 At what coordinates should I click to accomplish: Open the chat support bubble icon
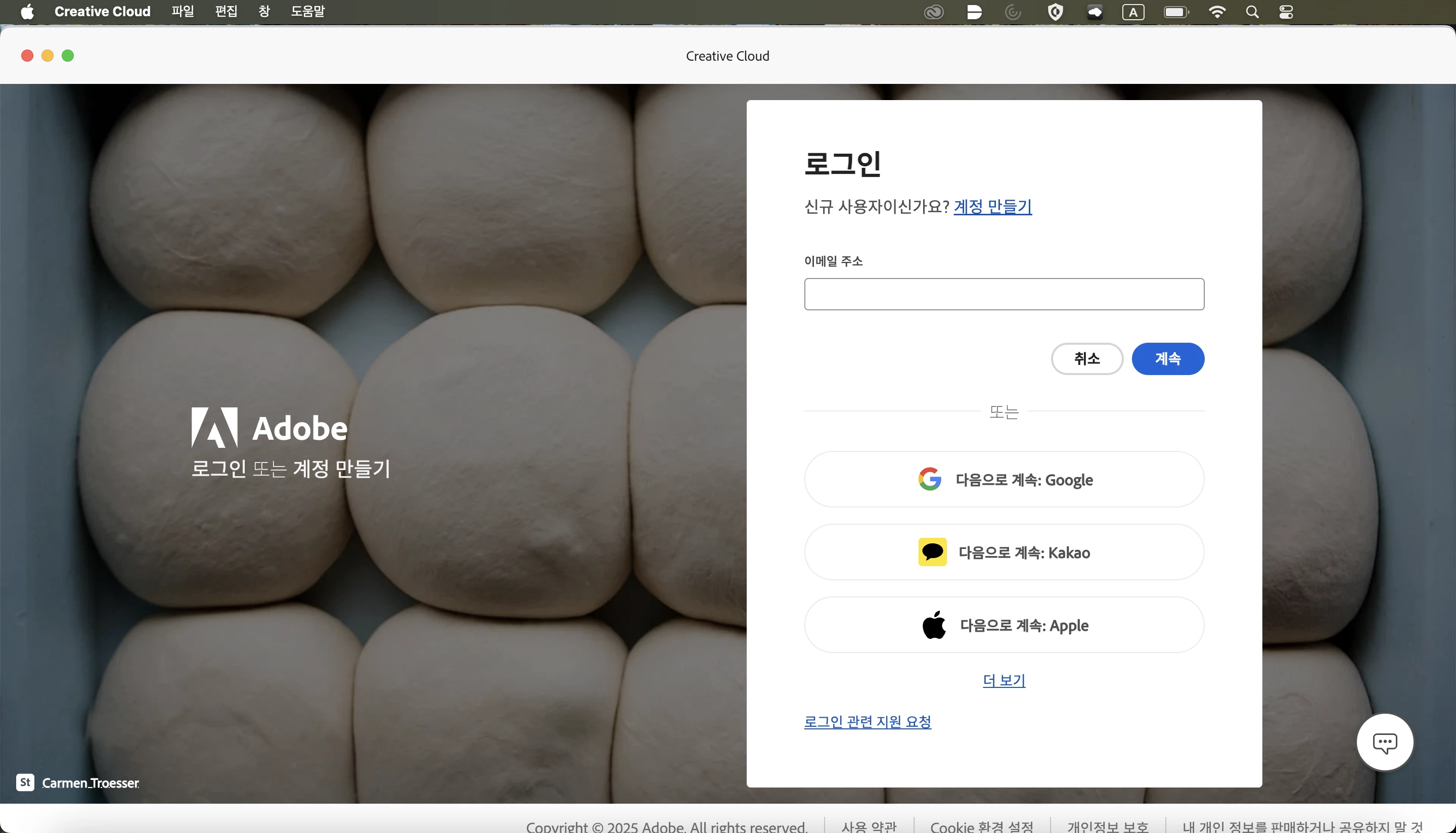1385,743
